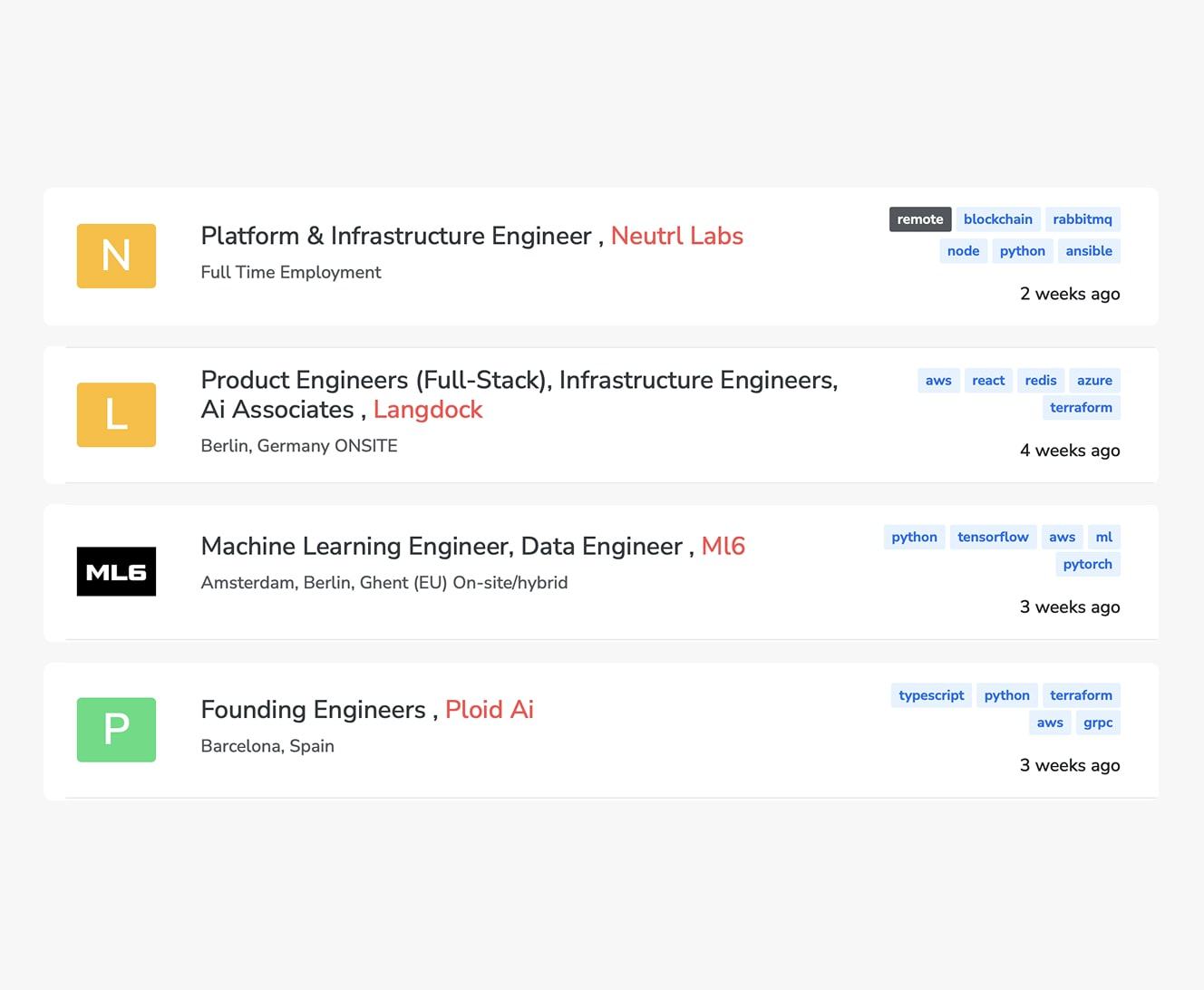Image resolution: width=1204 pixels, height=990 pixels.
Task: Filter by the react tag
Action: pyautogui.click(x=987, y=381)
